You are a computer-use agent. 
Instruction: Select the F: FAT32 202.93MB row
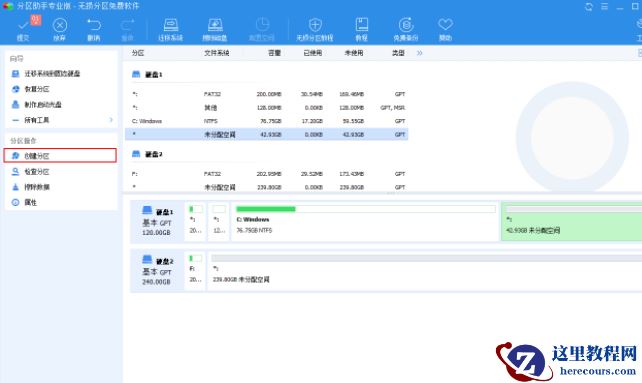[x=267, y=174]
